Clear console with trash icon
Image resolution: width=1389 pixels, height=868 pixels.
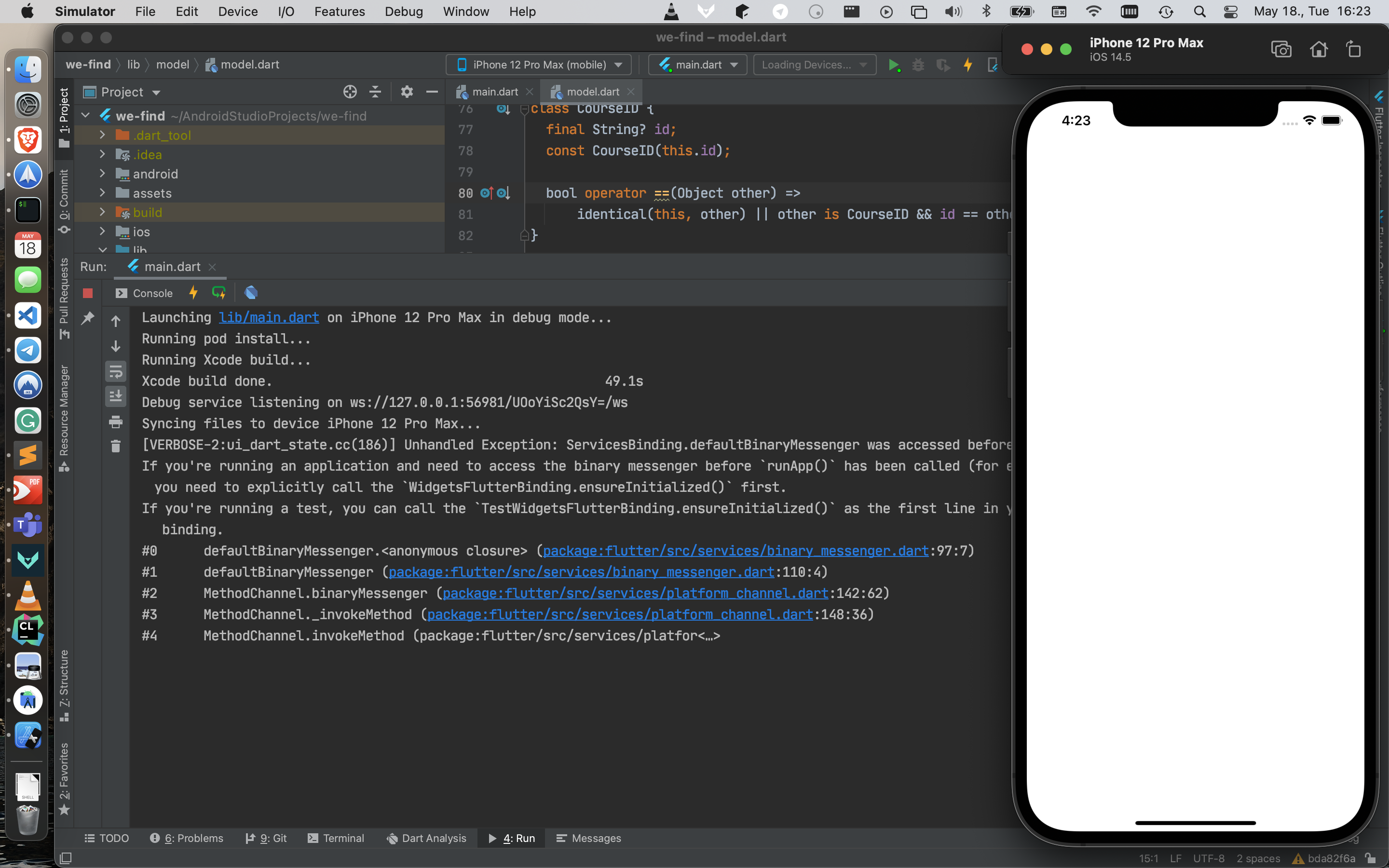click(x=116, y=447)
